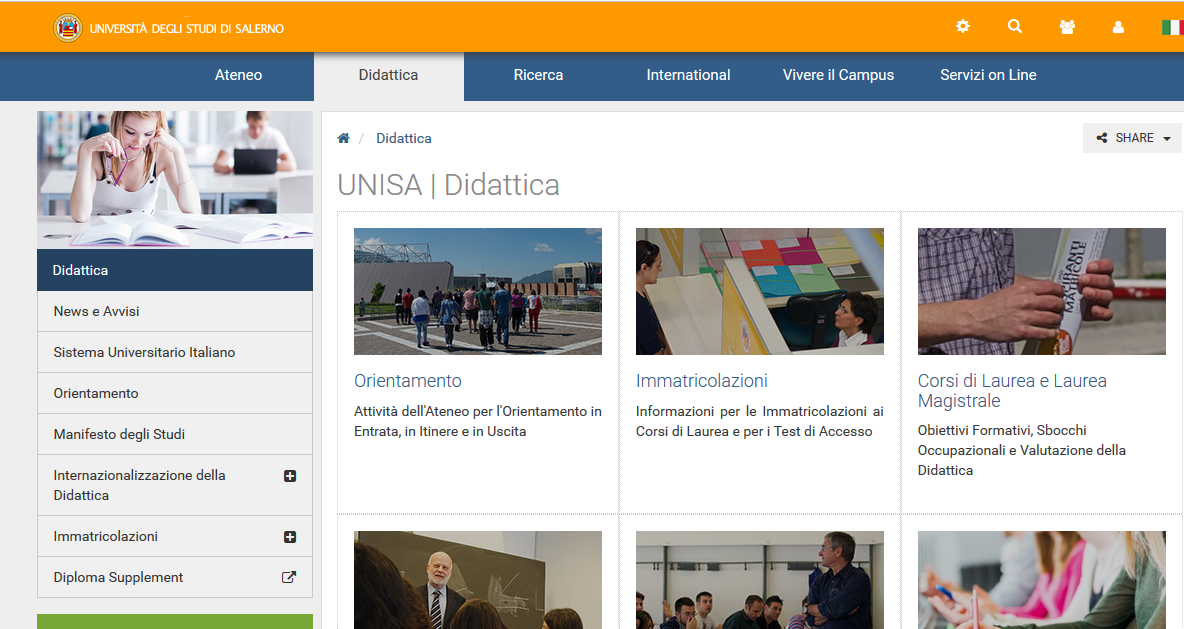1184x629 pixels.
Task: Expand Internazionalizzazione della Didattica submenu
Action: pos(290,476)
